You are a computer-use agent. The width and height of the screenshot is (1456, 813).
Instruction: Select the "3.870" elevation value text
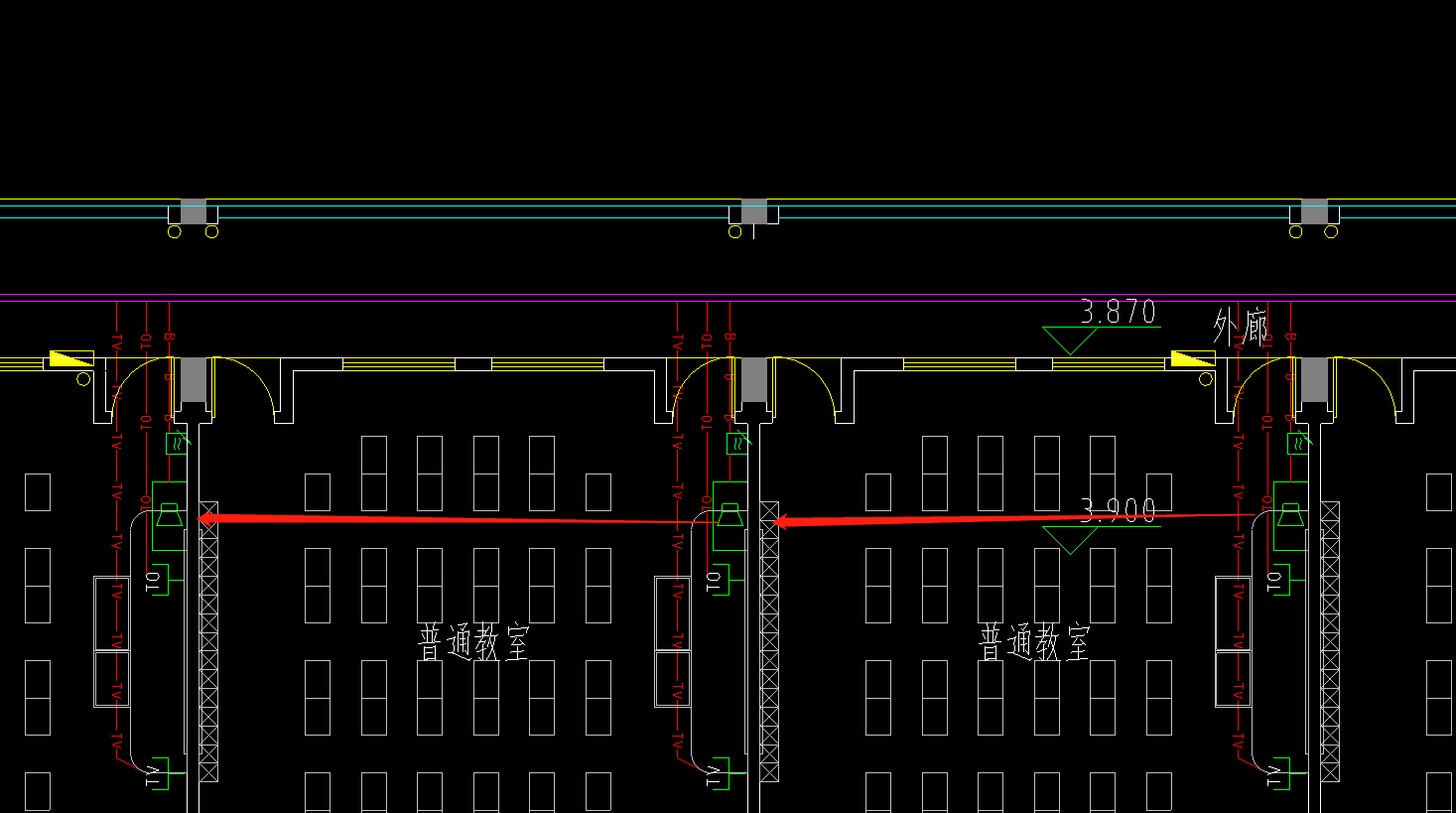tap(1119, 312)
